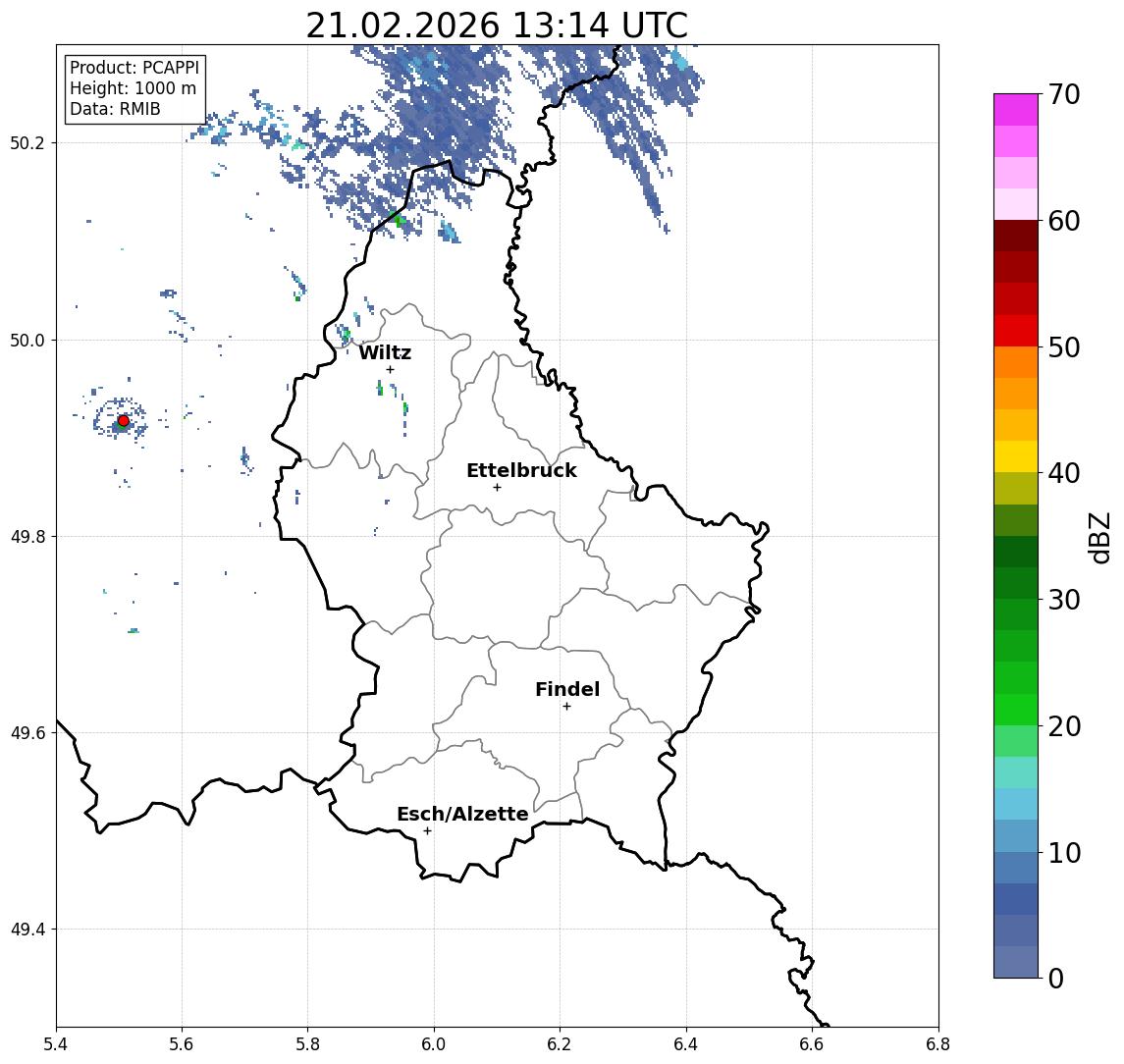
Task: Click the colorbar tick label 70
Action: coord(1064,94)
